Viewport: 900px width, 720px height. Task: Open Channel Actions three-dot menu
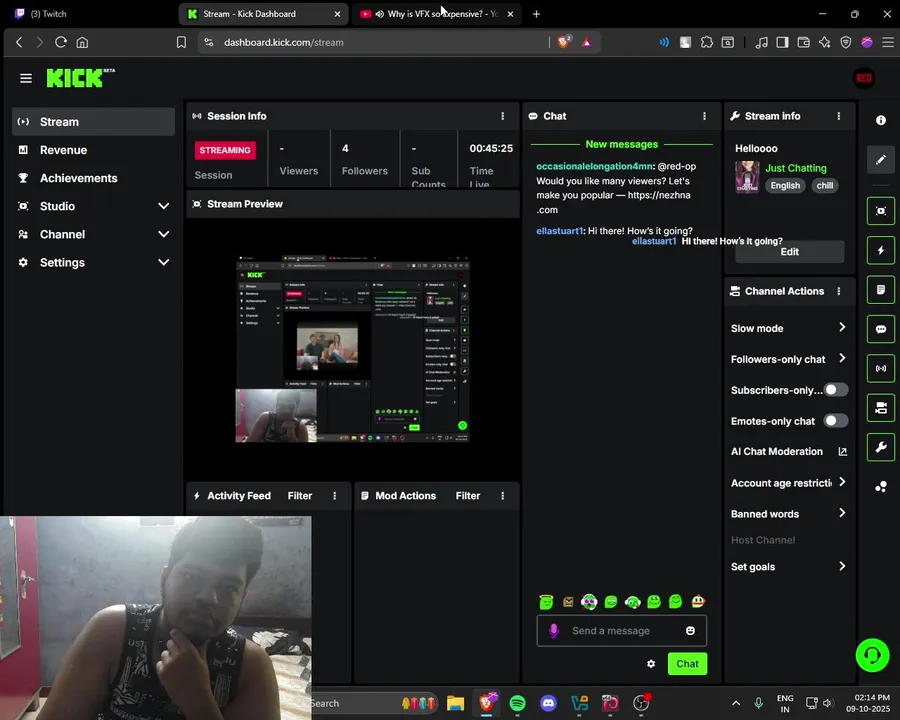pyautogui.click(x=839, y=291)
